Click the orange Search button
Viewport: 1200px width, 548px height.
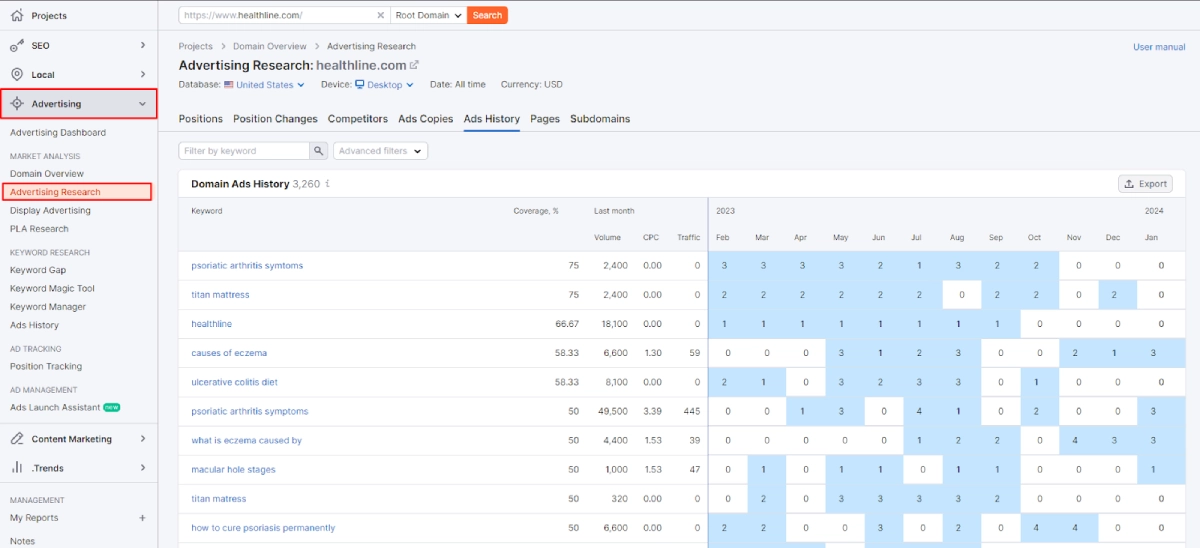(487, 15)
